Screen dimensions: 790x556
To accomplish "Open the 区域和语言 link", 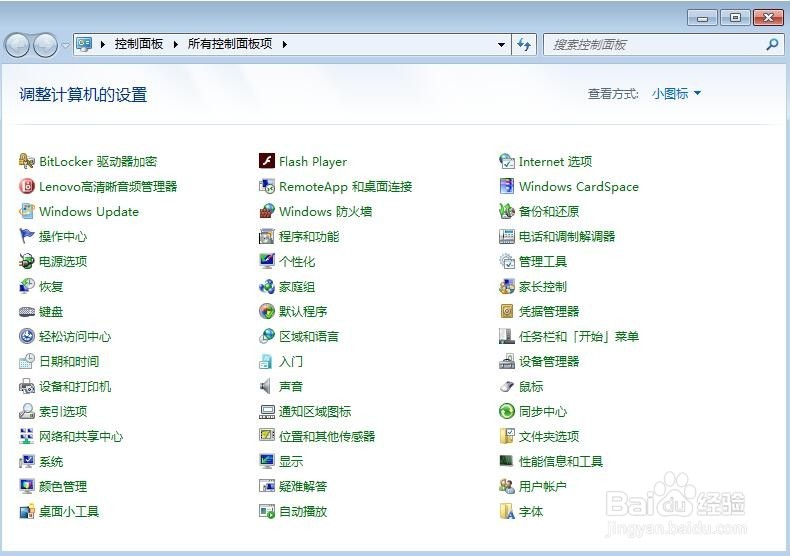I will click(x=309, y=336).
